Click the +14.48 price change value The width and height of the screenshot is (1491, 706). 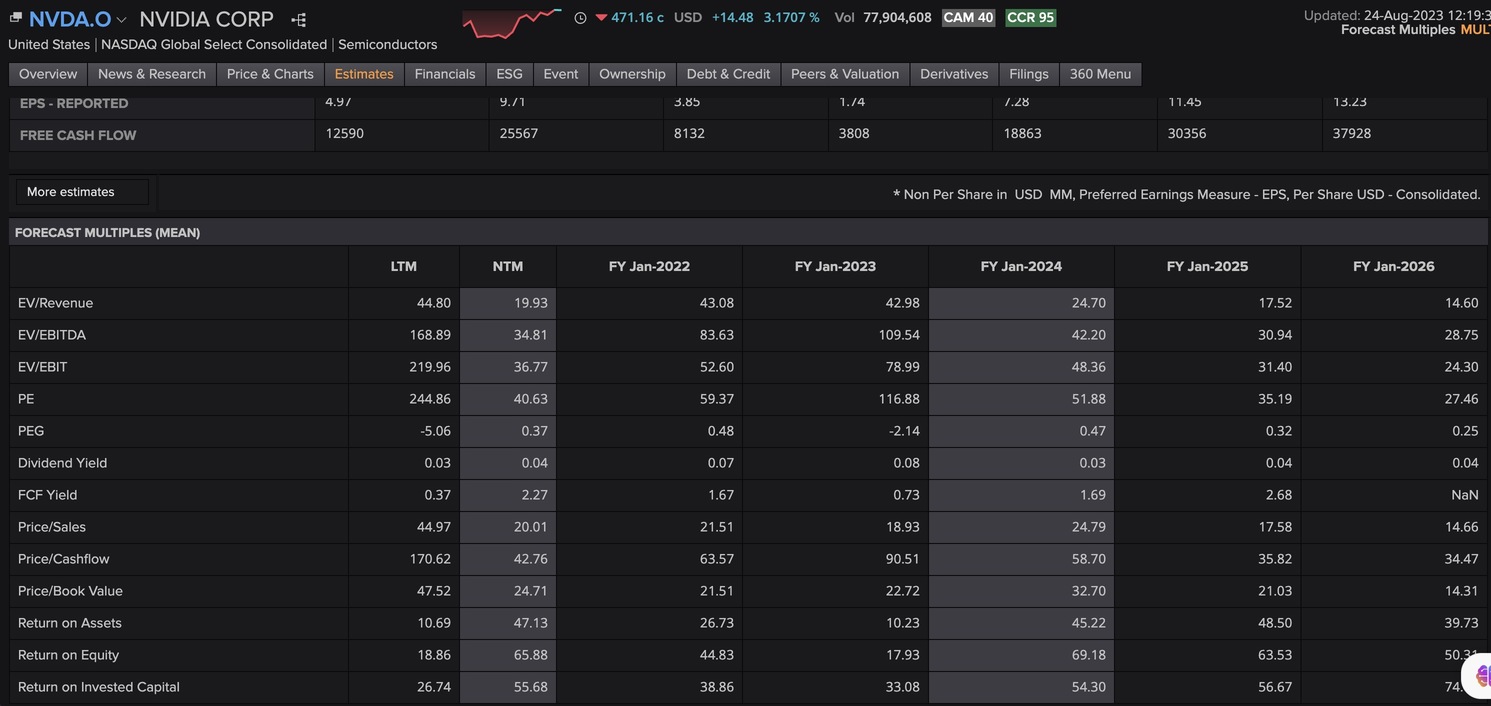pos(733,18)
